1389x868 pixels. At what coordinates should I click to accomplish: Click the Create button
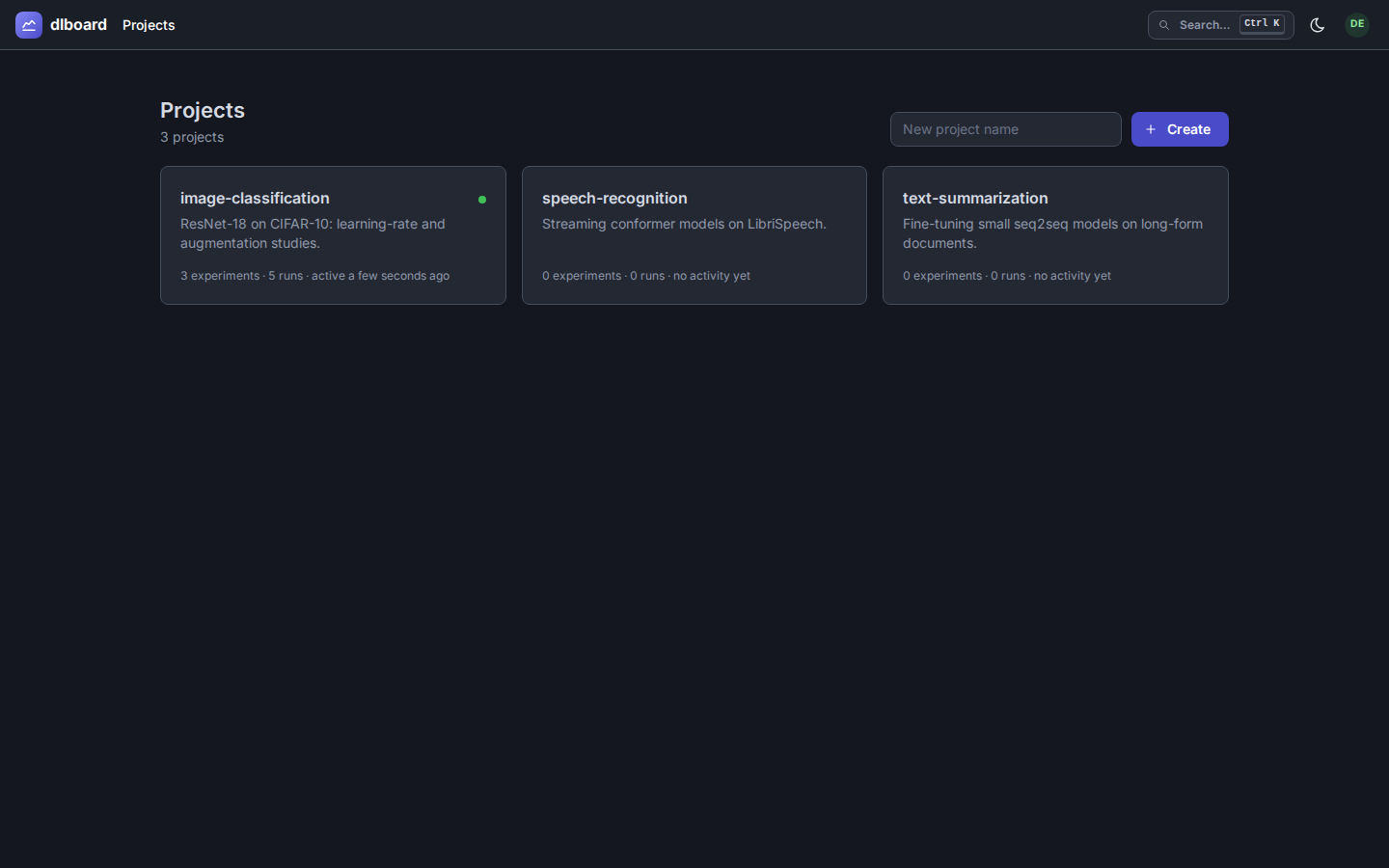coord(1180,129)
